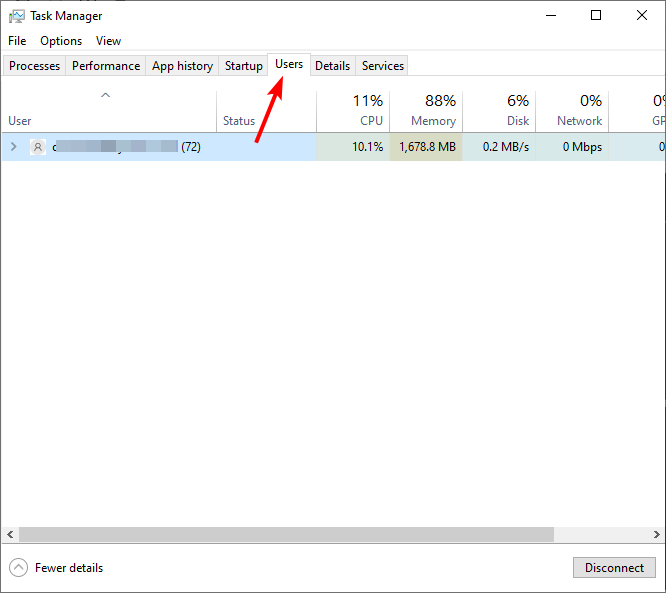Switch to the Startup tab
Image resolution: width=666 pixels, height=593 pixels.
[243, 66]
